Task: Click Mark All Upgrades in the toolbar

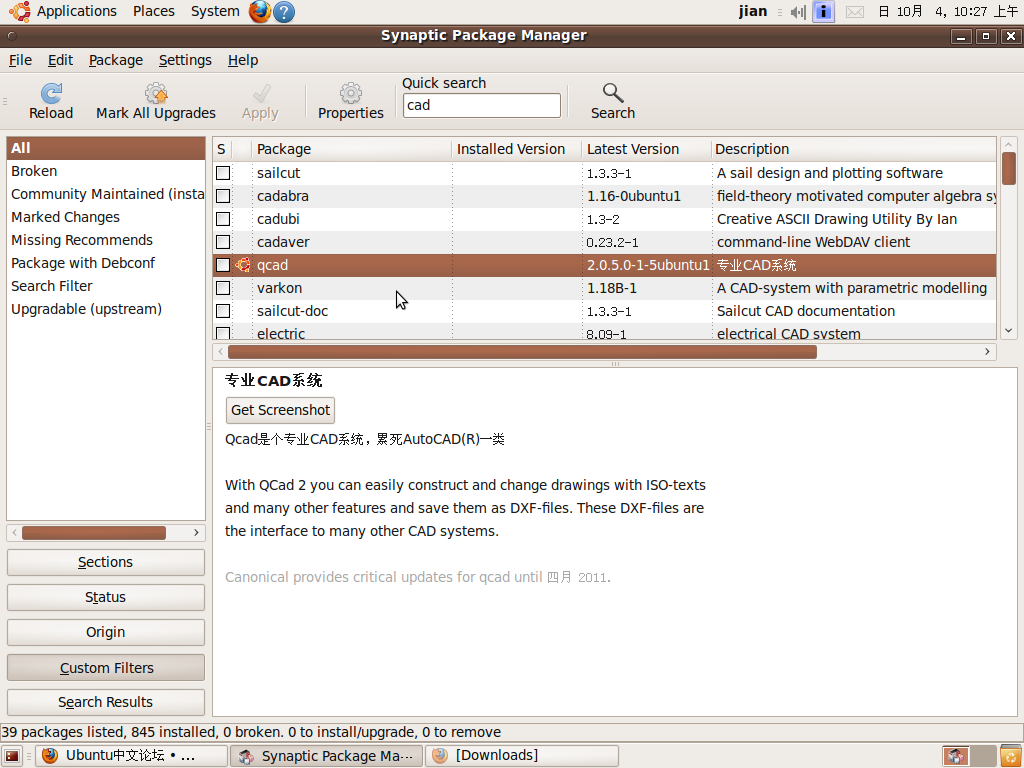Action: (155, 102)
